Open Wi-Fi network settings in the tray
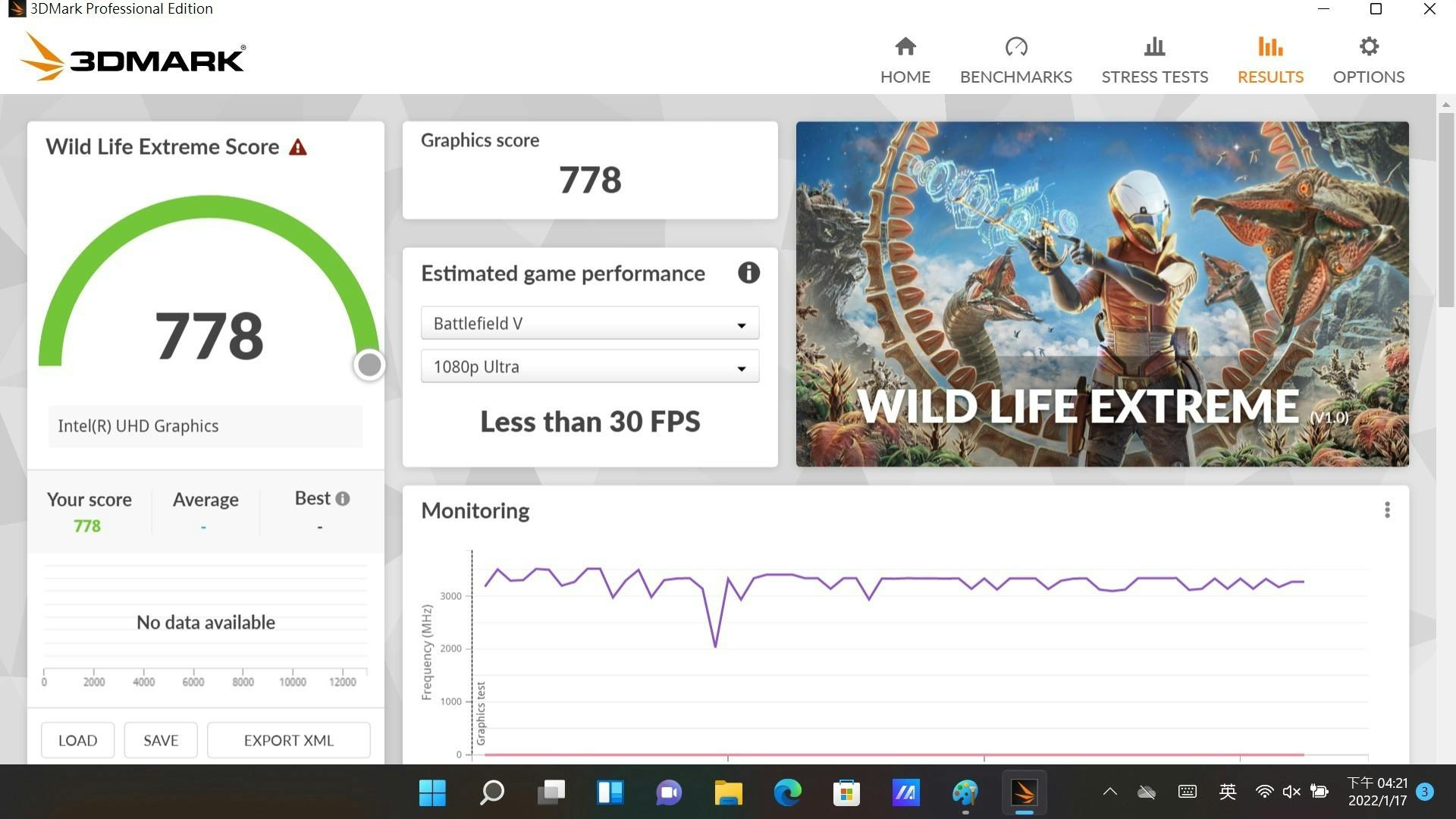The image size is (1456, 819). click(1264, 792)
